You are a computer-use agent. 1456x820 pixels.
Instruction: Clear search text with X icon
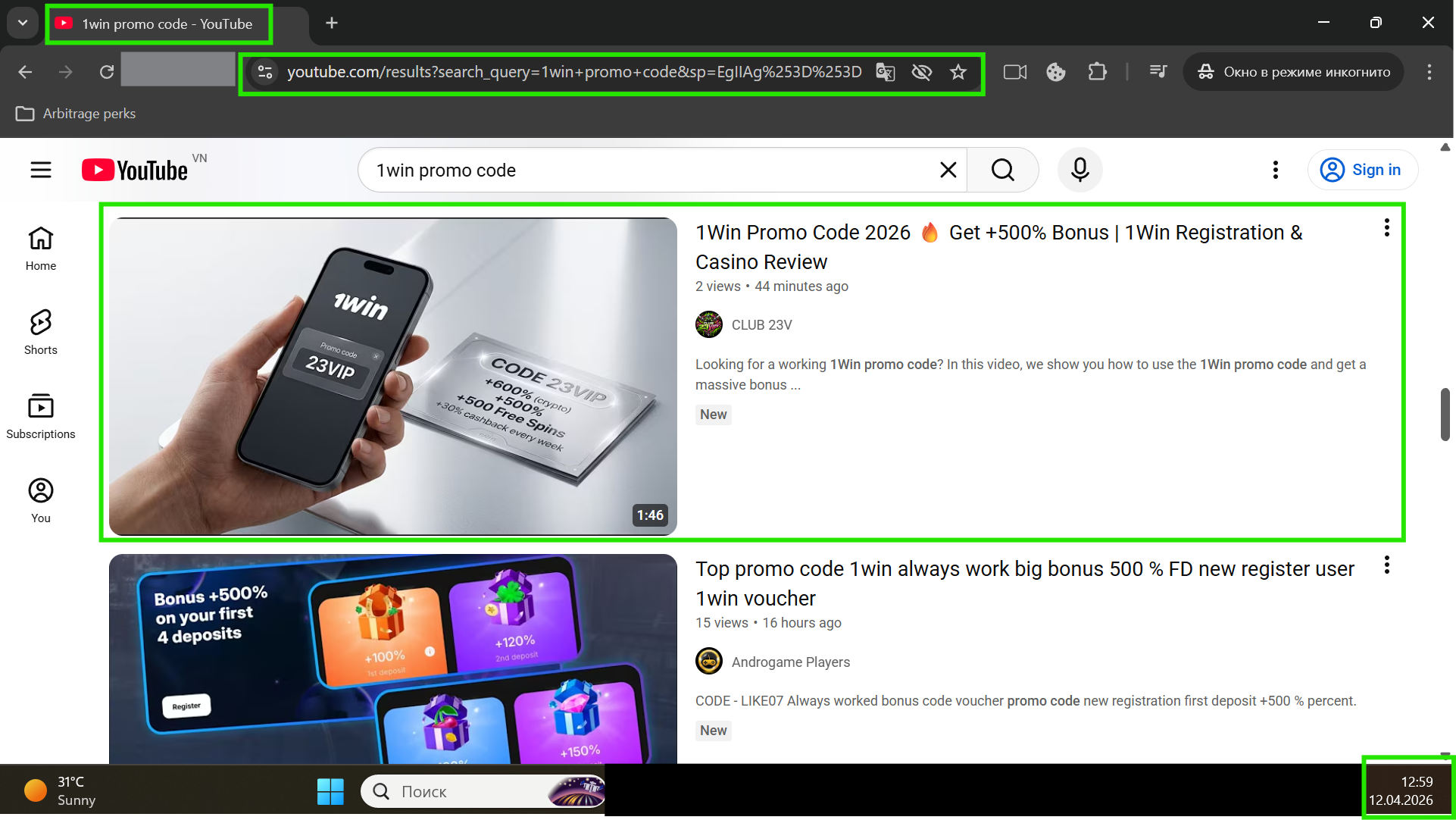[x=948, y=170]
